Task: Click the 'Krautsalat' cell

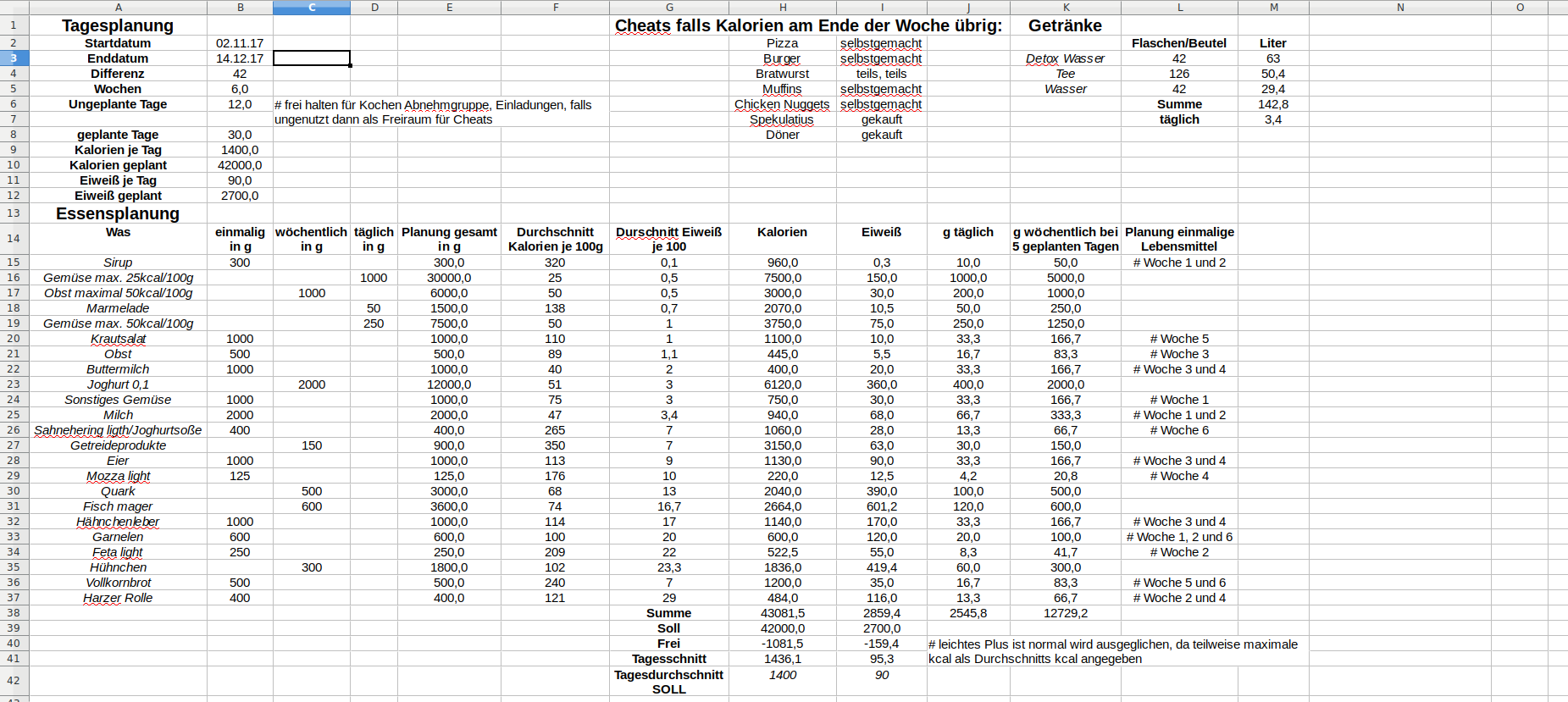Action: (118, 339)
